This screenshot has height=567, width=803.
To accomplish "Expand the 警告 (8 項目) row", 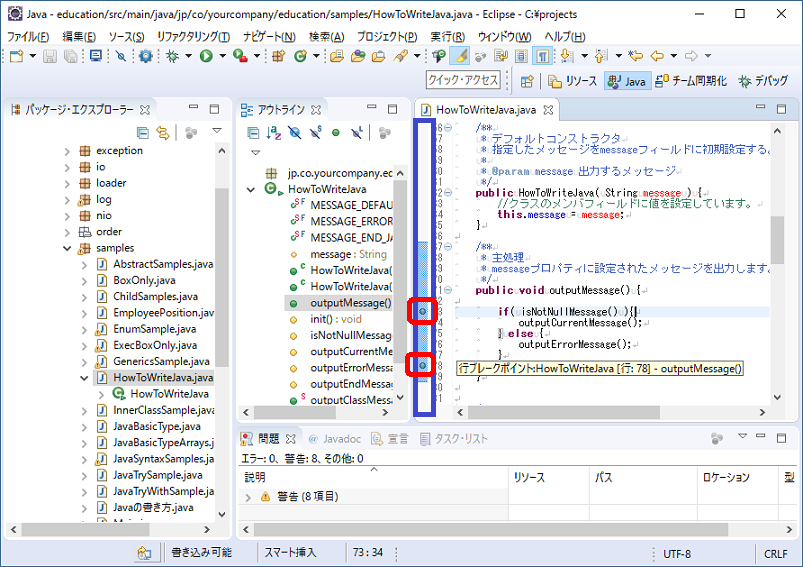I will [248, 497].
